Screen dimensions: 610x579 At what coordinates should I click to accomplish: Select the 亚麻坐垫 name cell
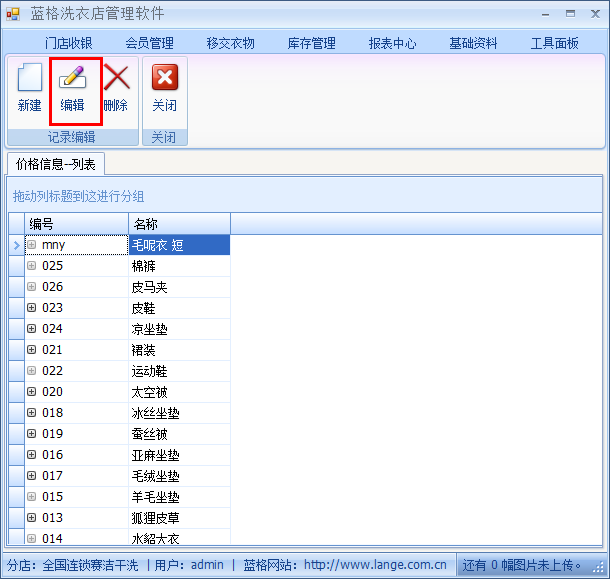pos(179,455)
